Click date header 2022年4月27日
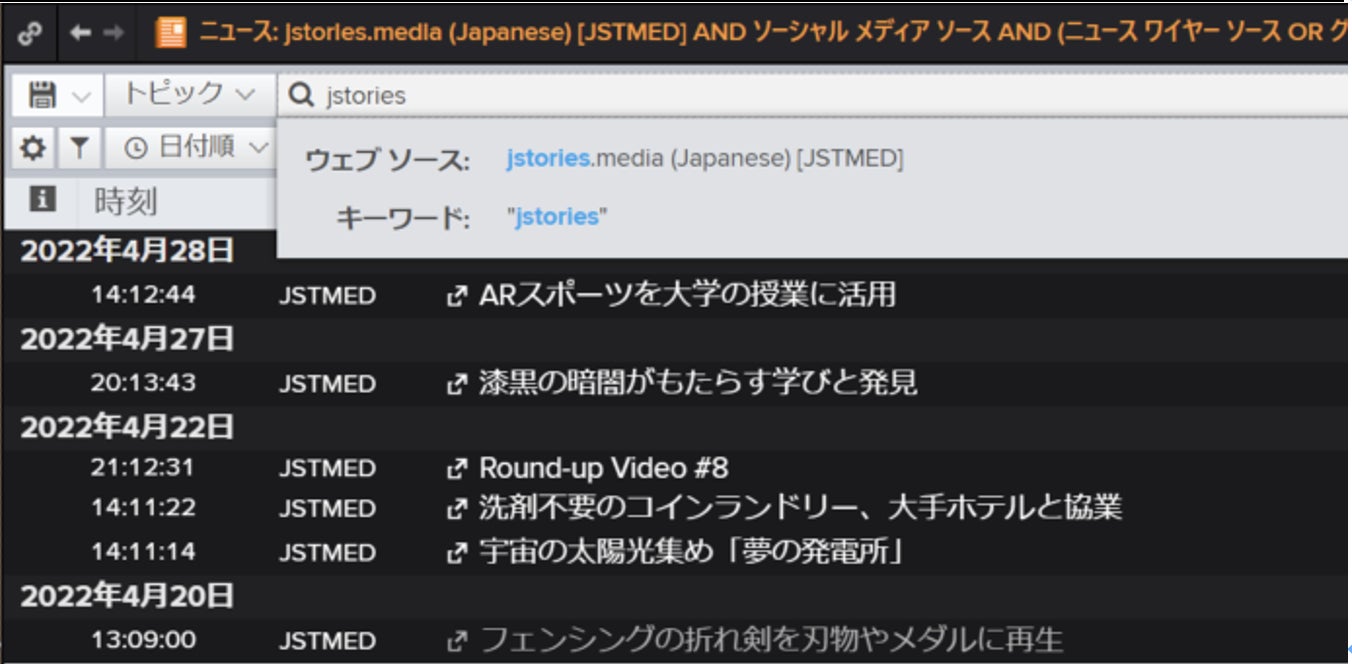 coord(127,339)
